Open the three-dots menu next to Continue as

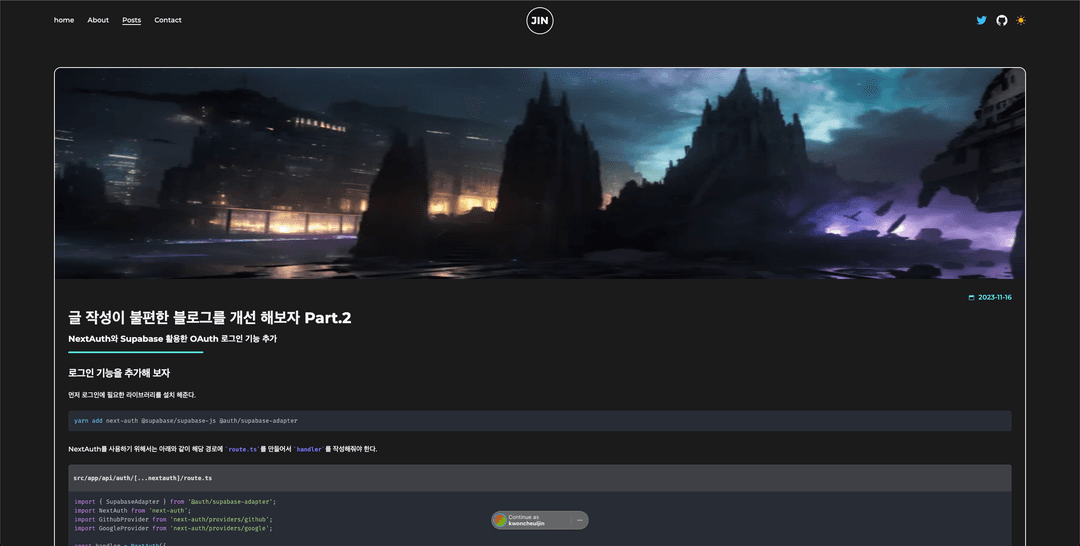(x=580, y=521)
